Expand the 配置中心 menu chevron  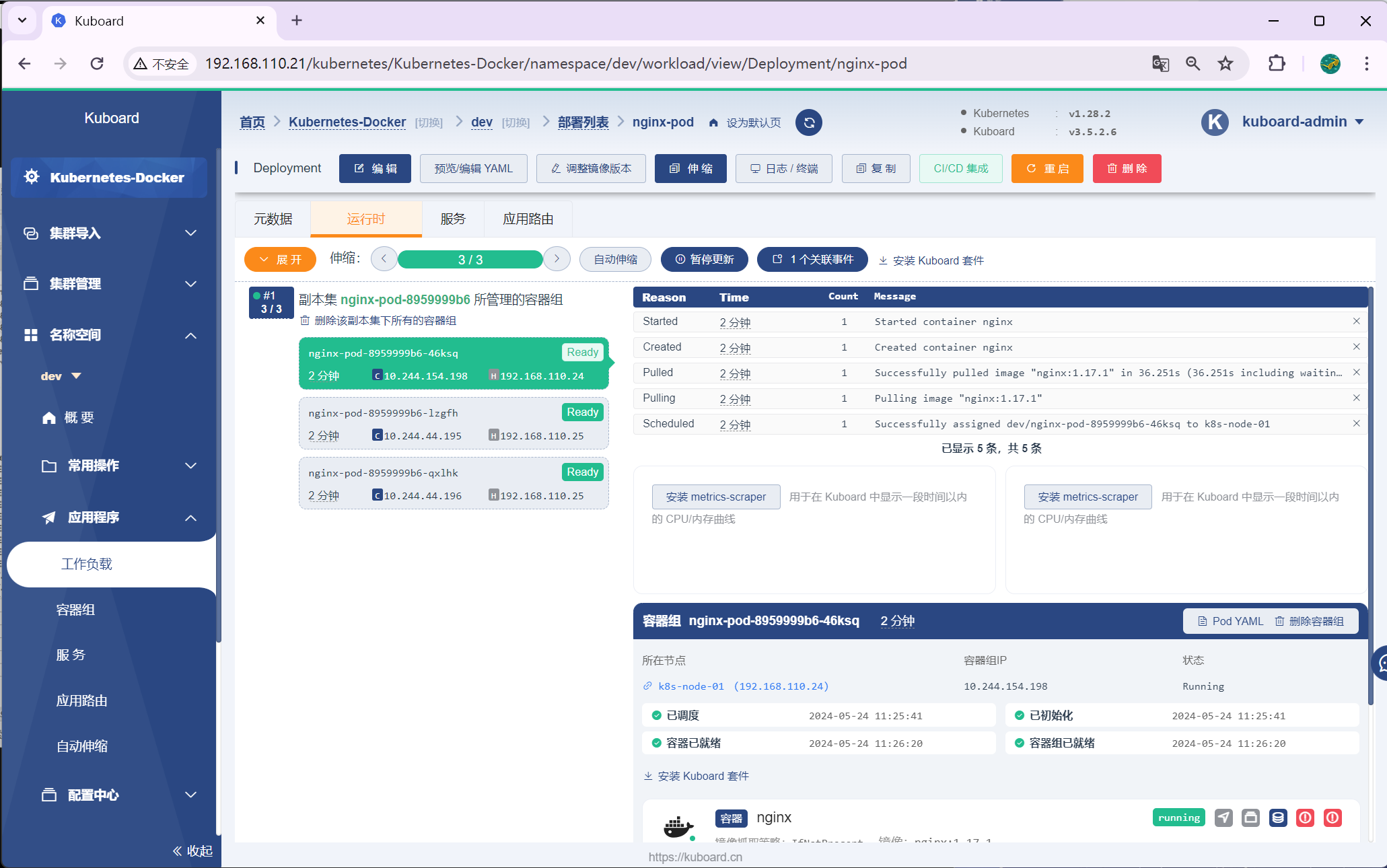point(191,795)
